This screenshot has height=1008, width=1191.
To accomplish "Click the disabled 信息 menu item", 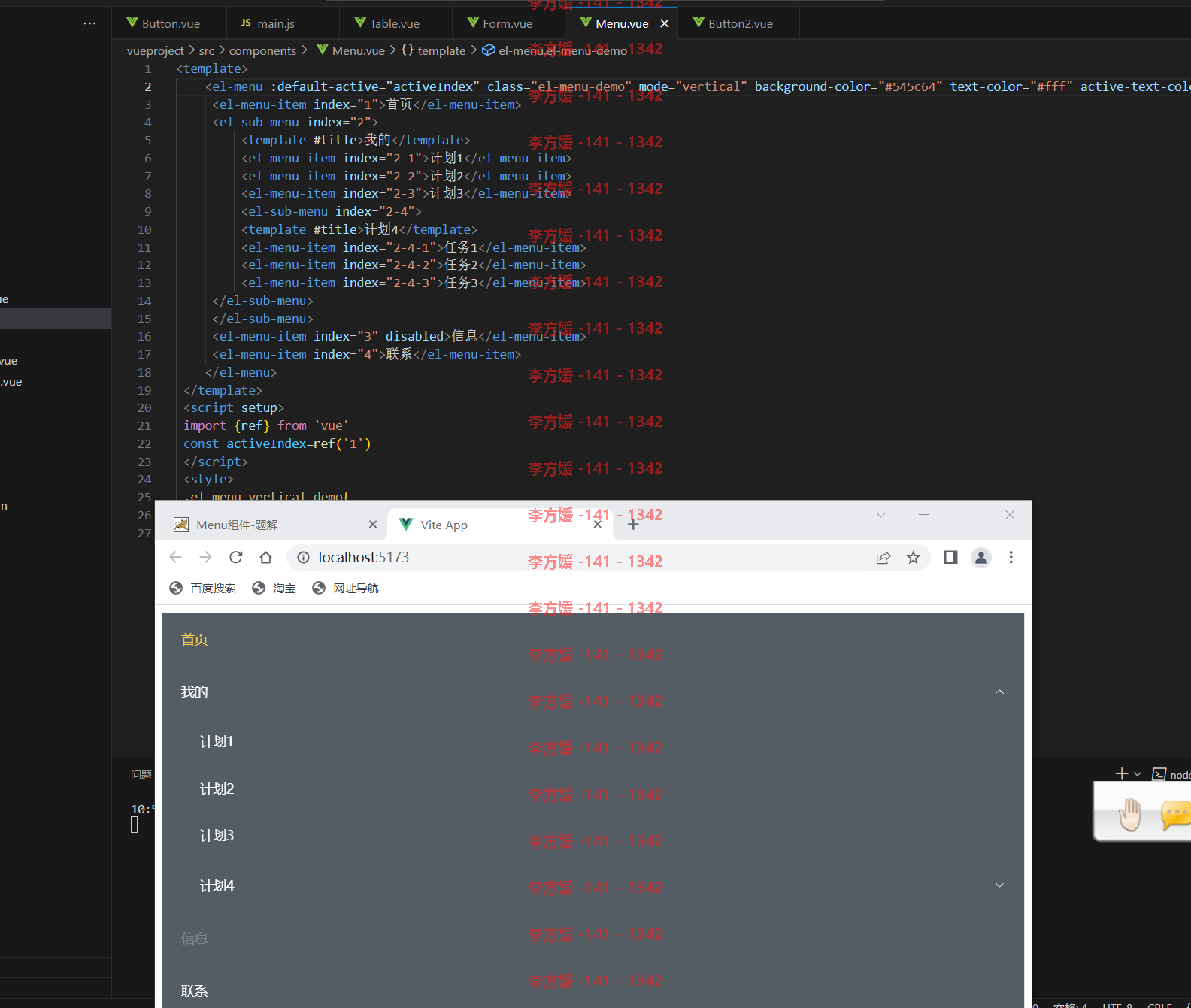I will pyautogui.click(x=593, y=938).
